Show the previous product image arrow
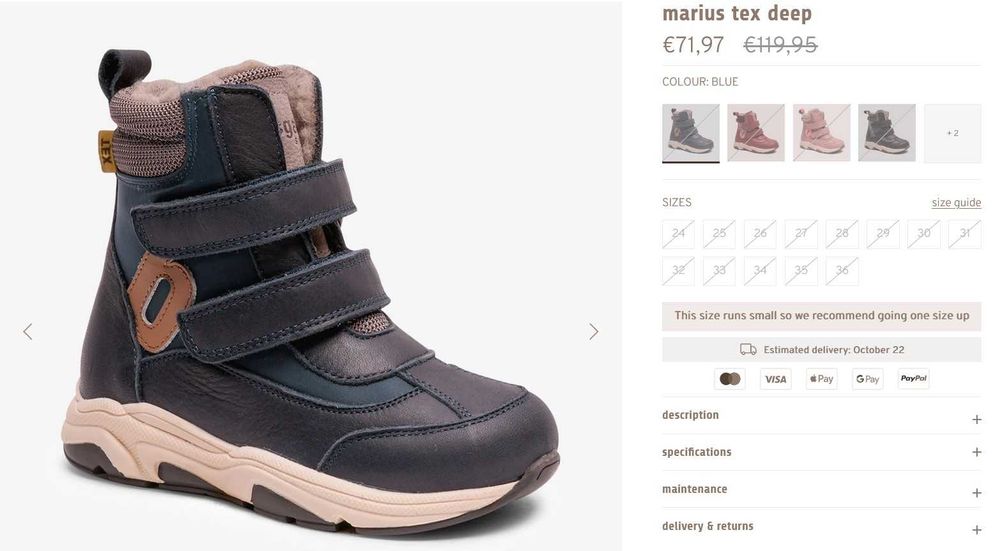1000x551 pixels. pyautogui.click(x=27, y=332)
